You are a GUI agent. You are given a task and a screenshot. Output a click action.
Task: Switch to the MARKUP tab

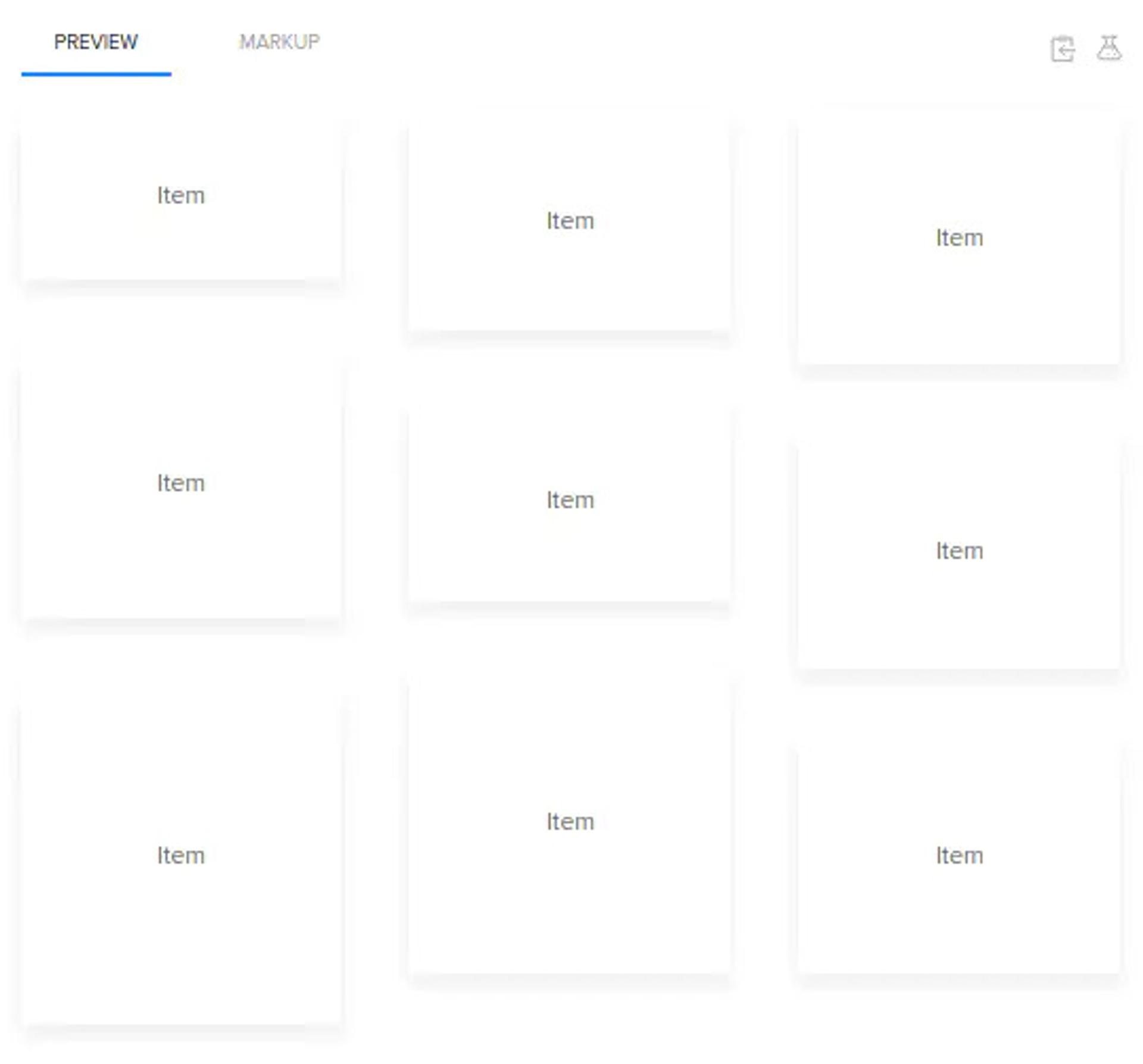pyautogui.click(x=279, y=42)
